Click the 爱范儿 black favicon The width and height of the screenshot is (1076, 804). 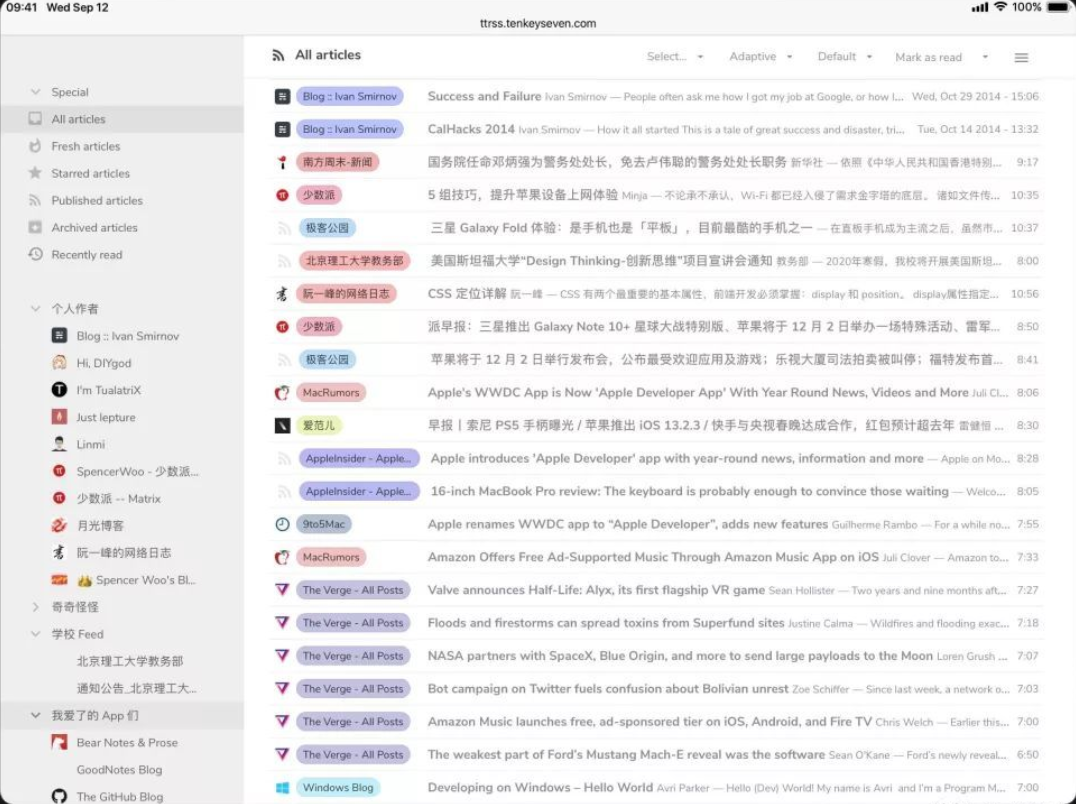pos(282,425)
